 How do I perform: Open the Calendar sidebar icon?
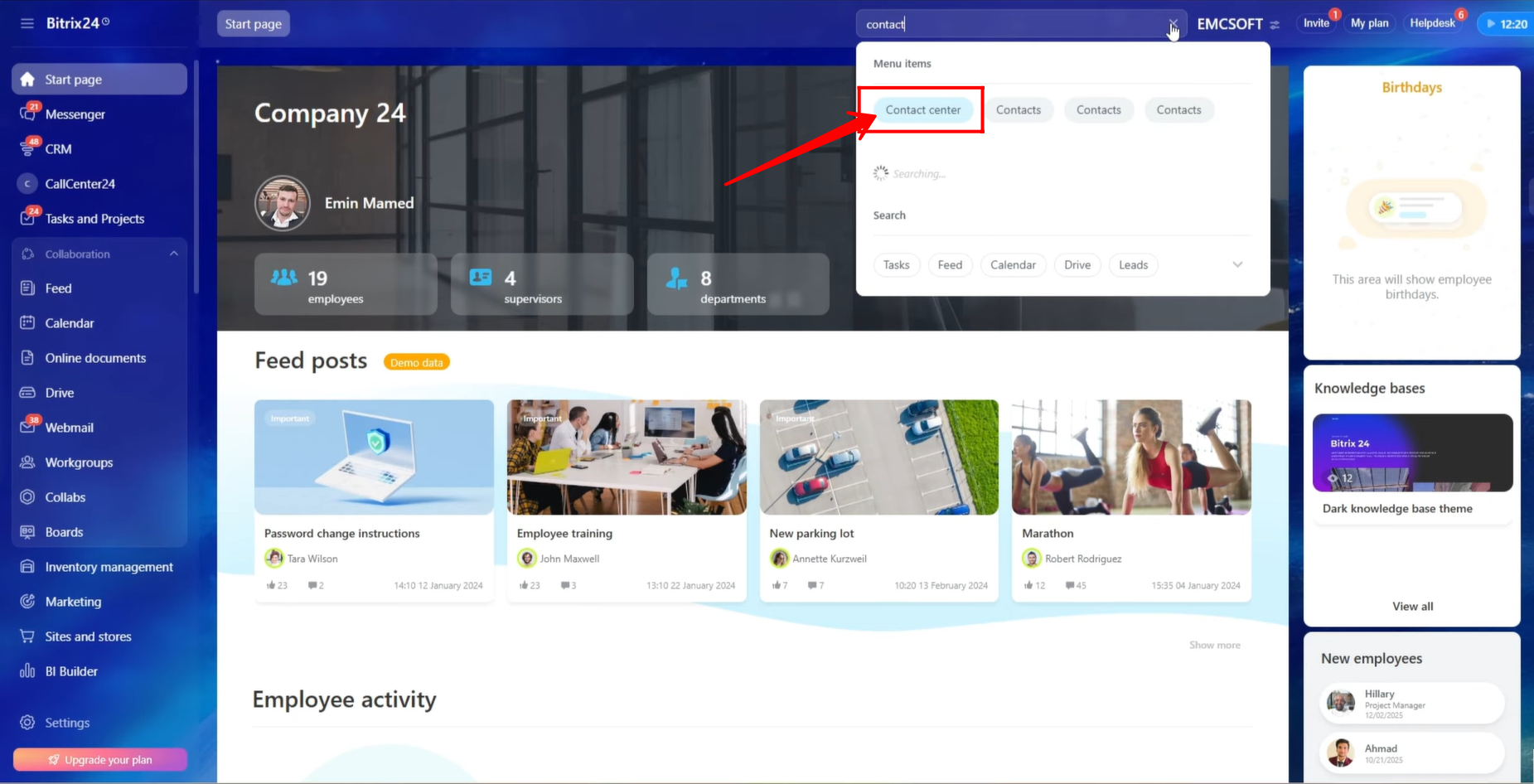tap(27, 322)
